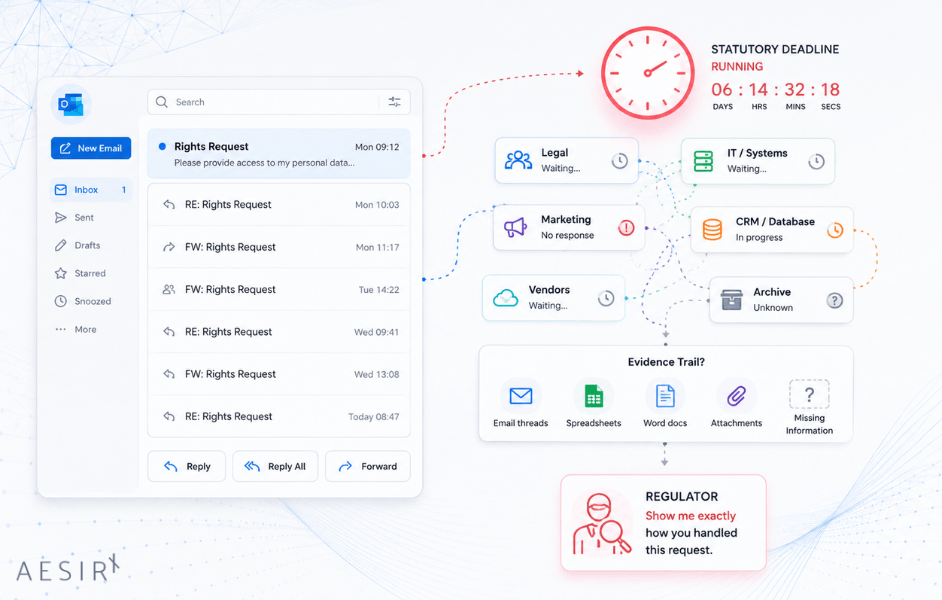Click the Attachments paperclip icon
942x600 pixels.
[737, 396]
